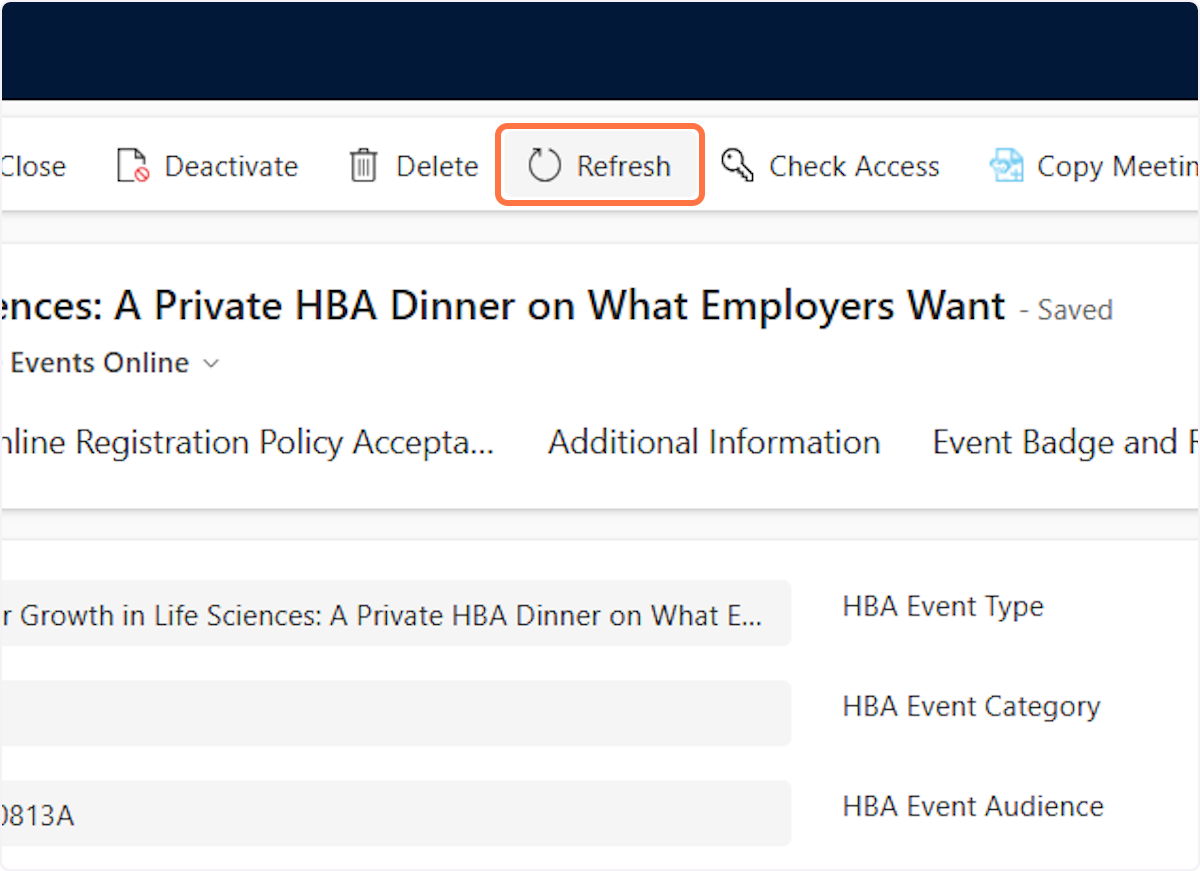Click the Deactivate document icon
The image size is (1200, 871).
pos(133,166)
